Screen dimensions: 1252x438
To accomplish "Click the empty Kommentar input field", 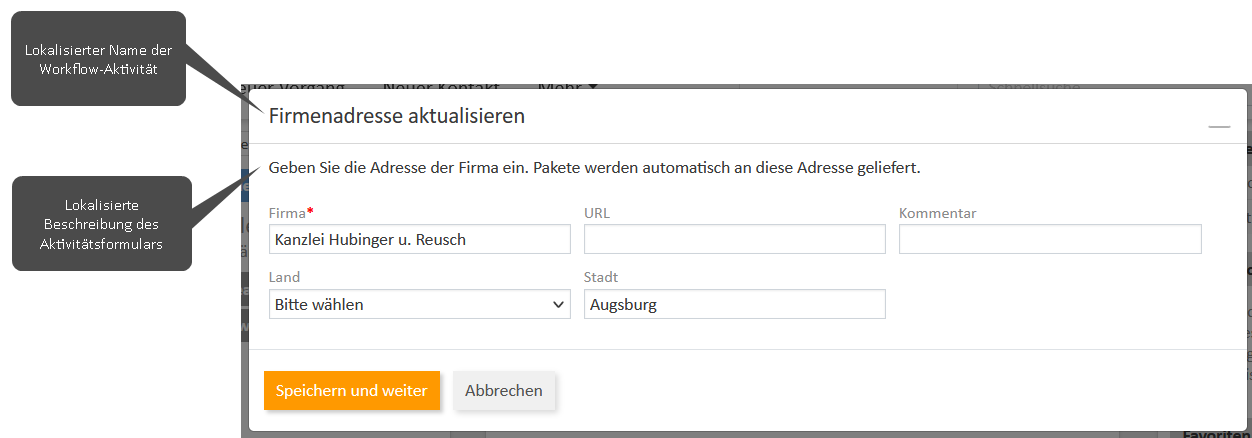I will coord(1050,240).
